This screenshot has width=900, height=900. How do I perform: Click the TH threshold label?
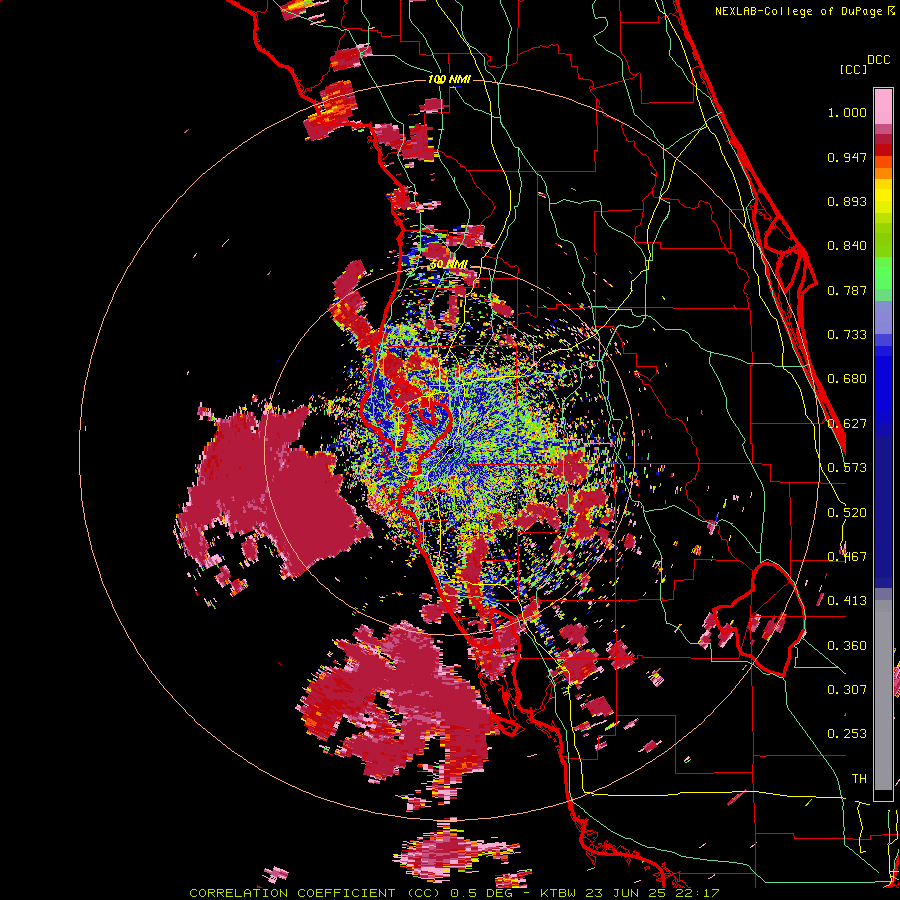pos(859,779)
